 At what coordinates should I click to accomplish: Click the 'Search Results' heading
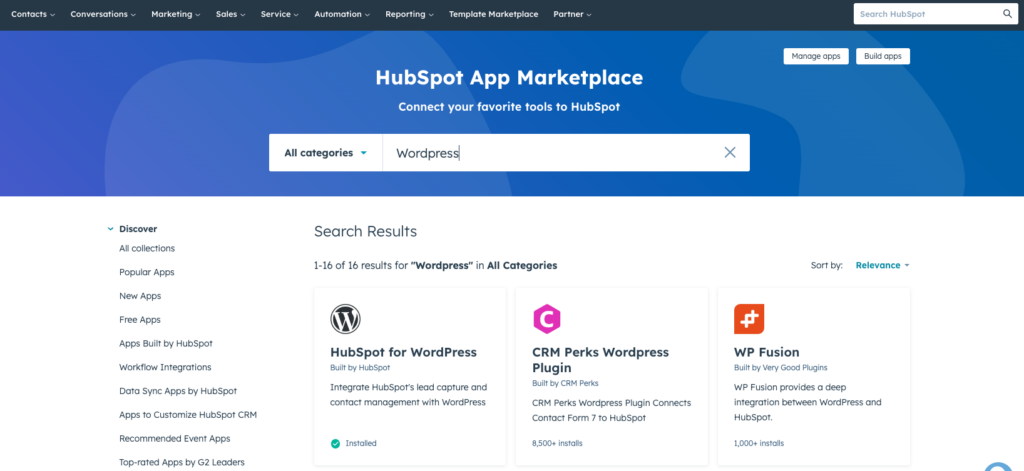pyautogui.click(x=365, y=231)
